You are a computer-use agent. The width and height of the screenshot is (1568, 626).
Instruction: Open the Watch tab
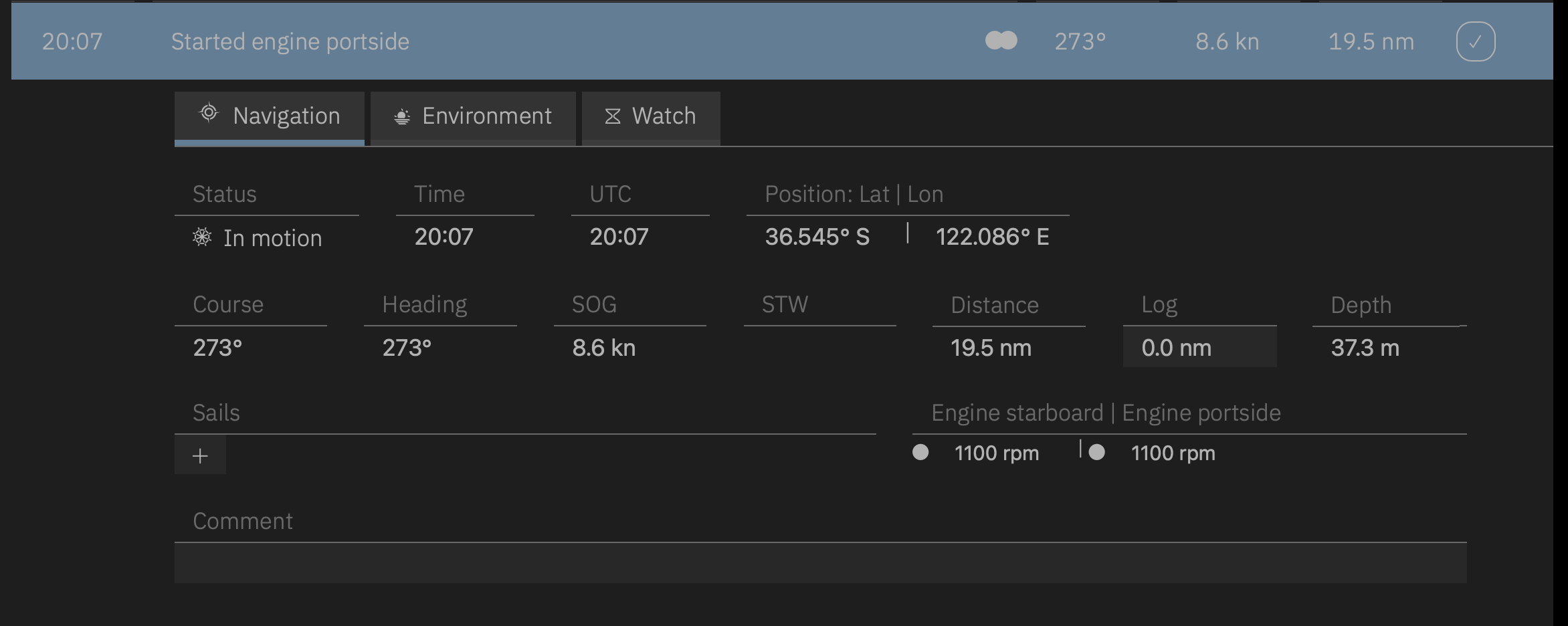(651, 117)
